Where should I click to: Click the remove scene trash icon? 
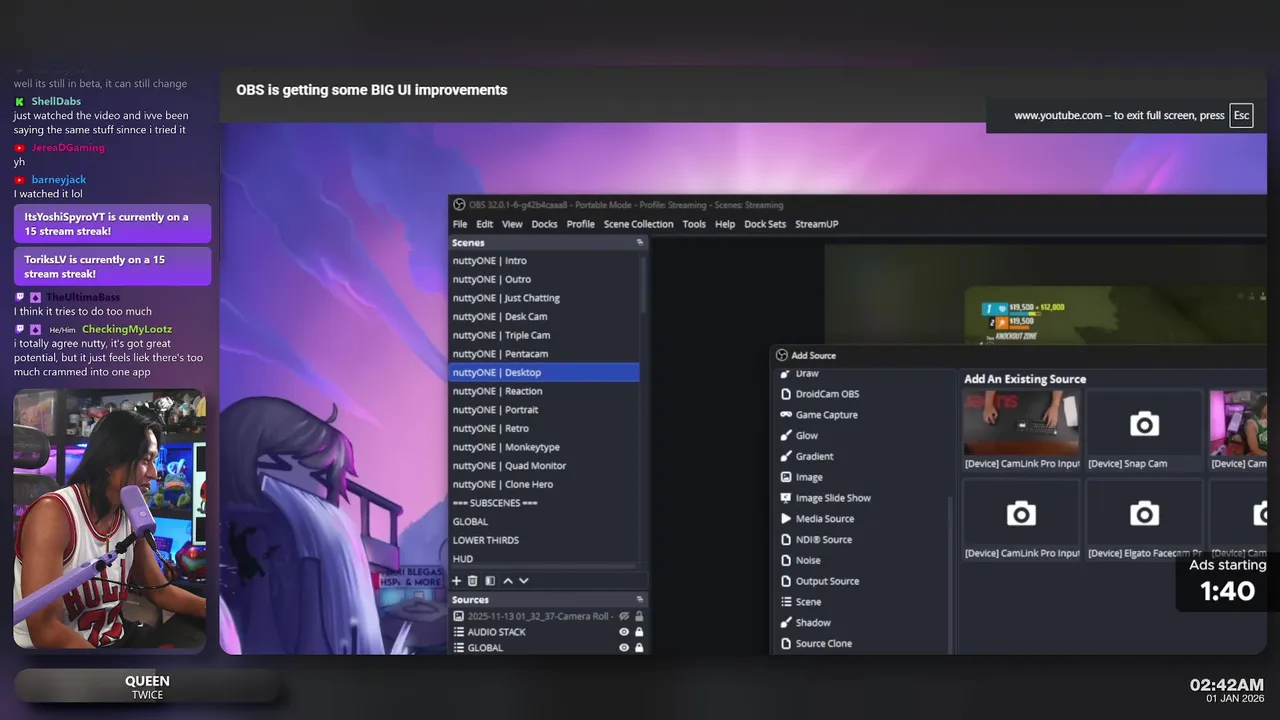(x=473, y=581)
